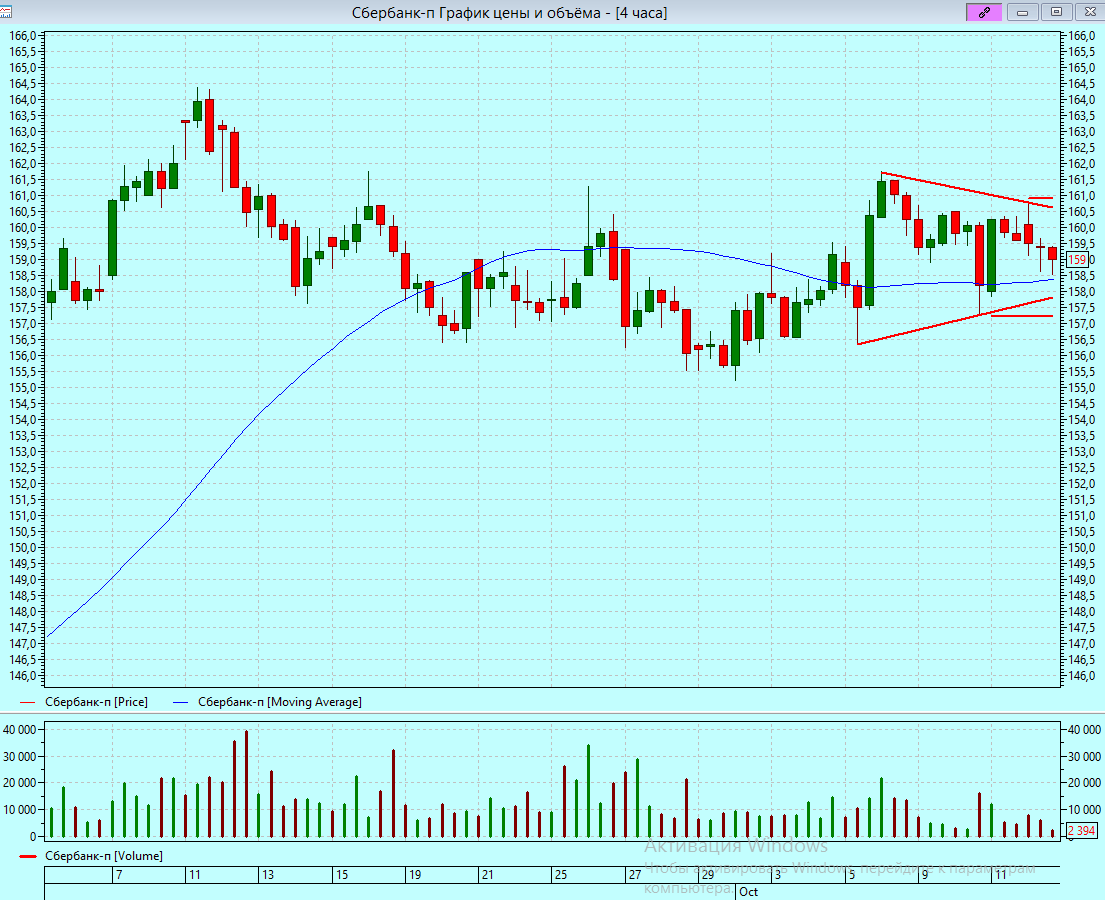Click date label '29' on the time axis
This screenshot has width=1105, height=900.
point(708,875)
